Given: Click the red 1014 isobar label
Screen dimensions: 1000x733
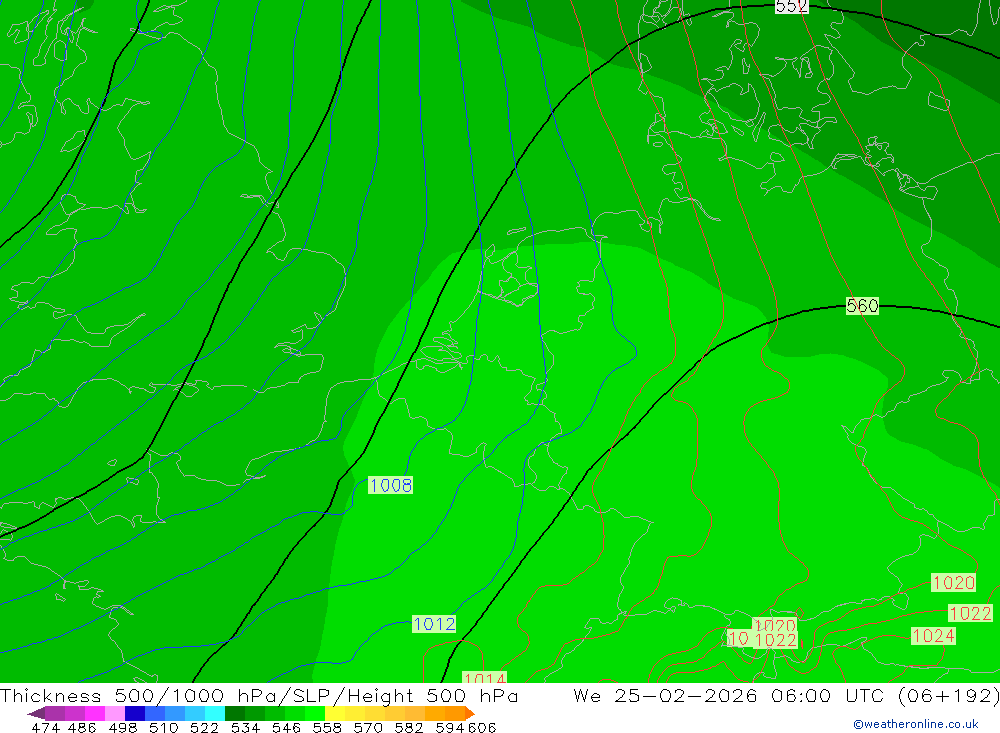Looking at the screenshot, I should pos(485,677).
